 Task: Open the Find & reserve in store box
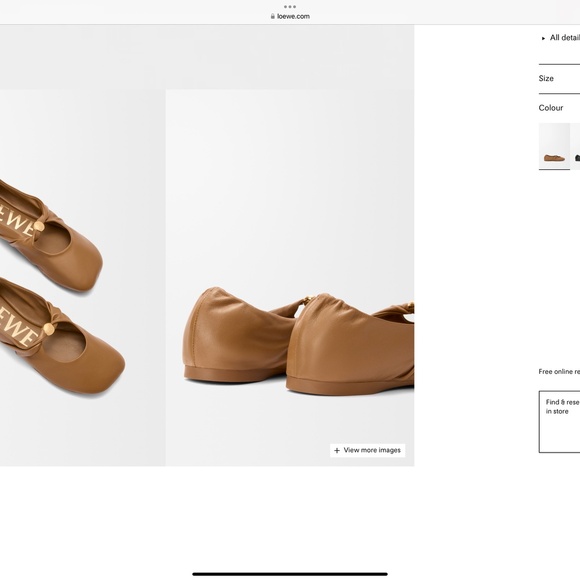559,422
